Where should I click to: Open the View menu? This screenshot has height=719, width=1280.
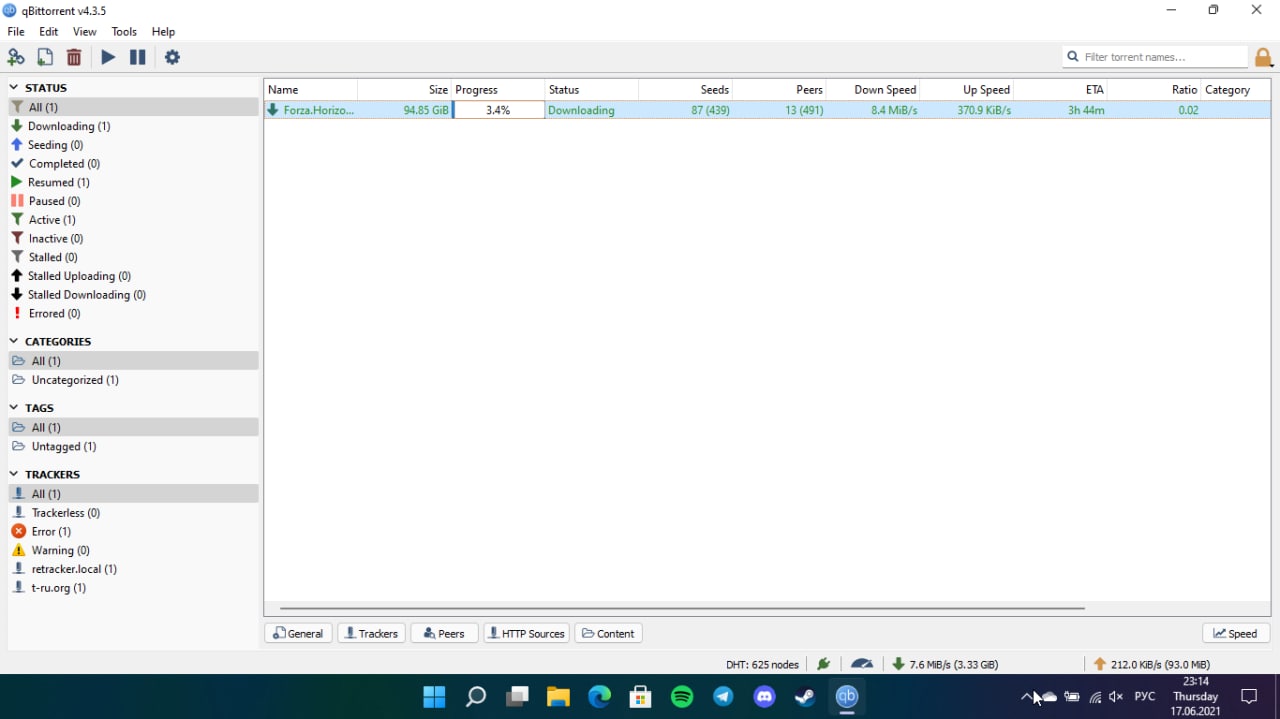(85, 32)
